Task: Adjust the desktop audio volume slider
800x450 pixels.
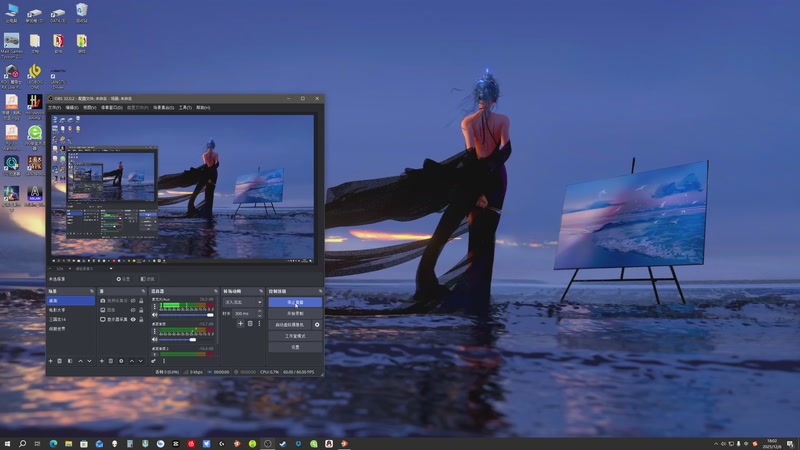Action: [x=186, y=339]
